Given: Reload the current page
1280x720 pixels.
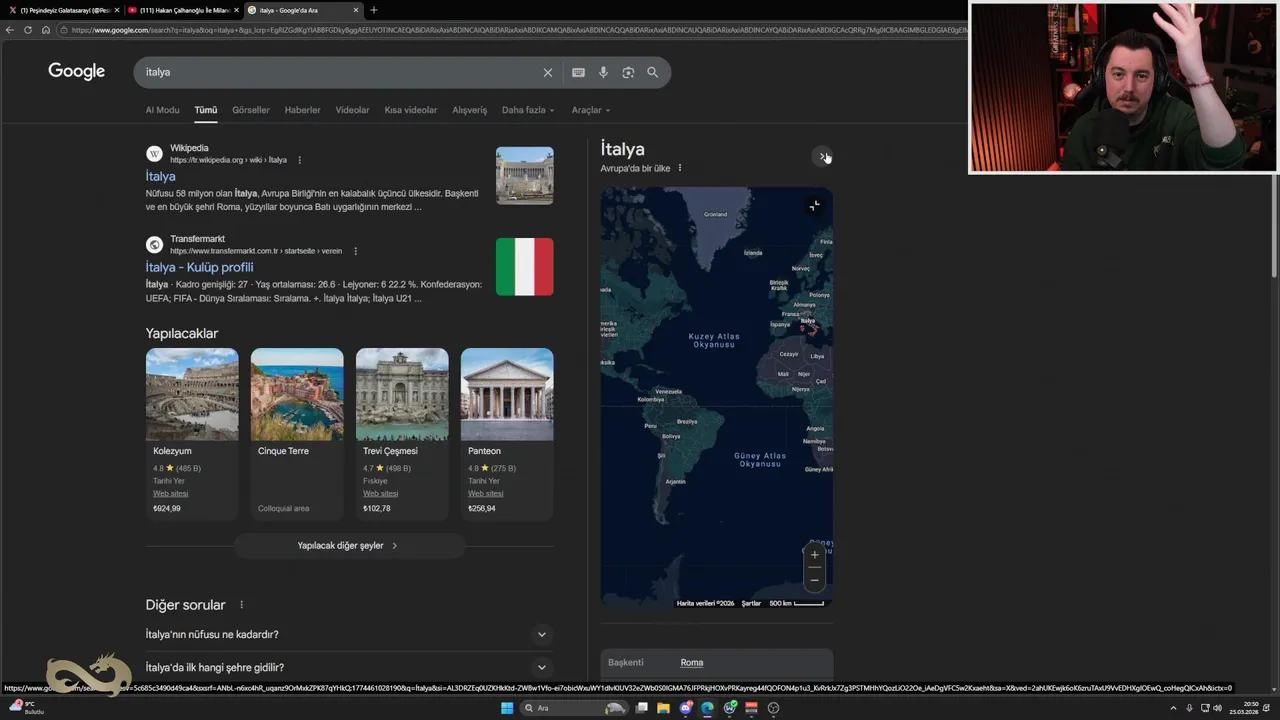Looking at the screenshot, I should [x=28, y=30].
